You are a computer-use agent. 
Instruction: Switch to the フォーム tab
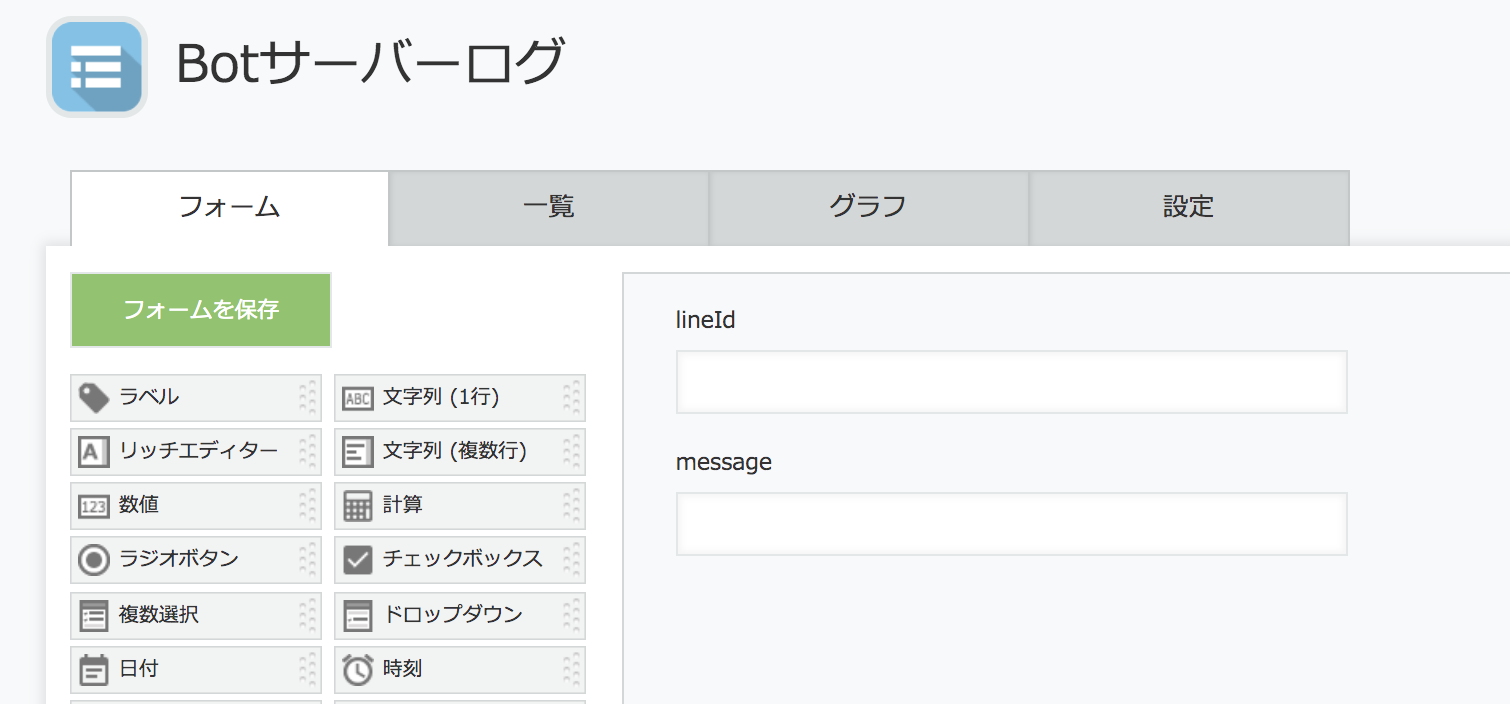point(229,208)
